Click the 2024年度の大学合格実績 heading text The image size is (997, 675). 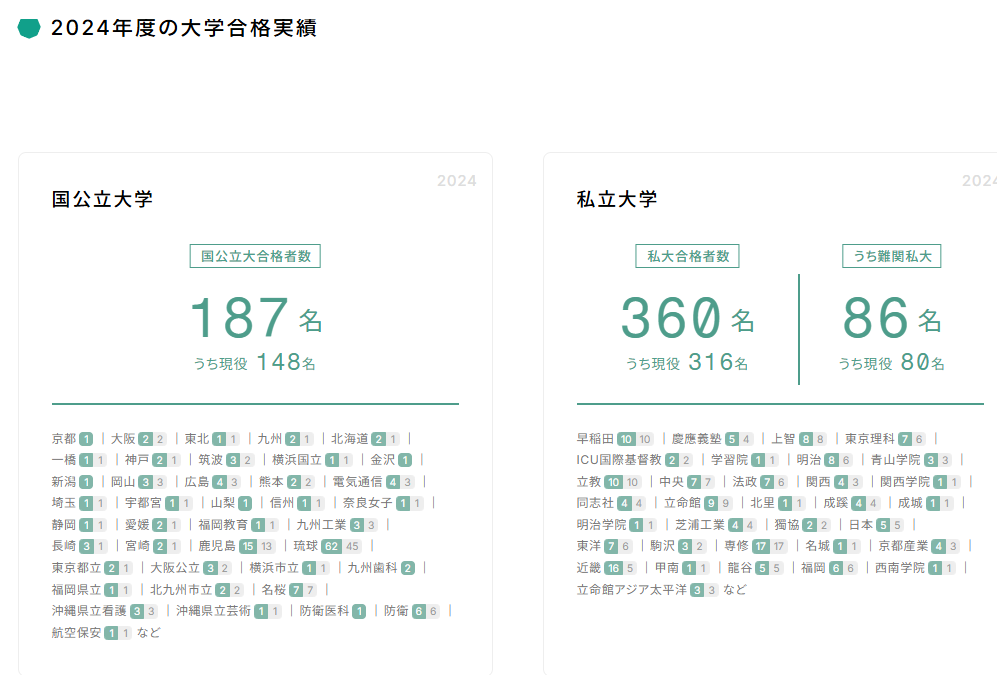click(183, 28)
